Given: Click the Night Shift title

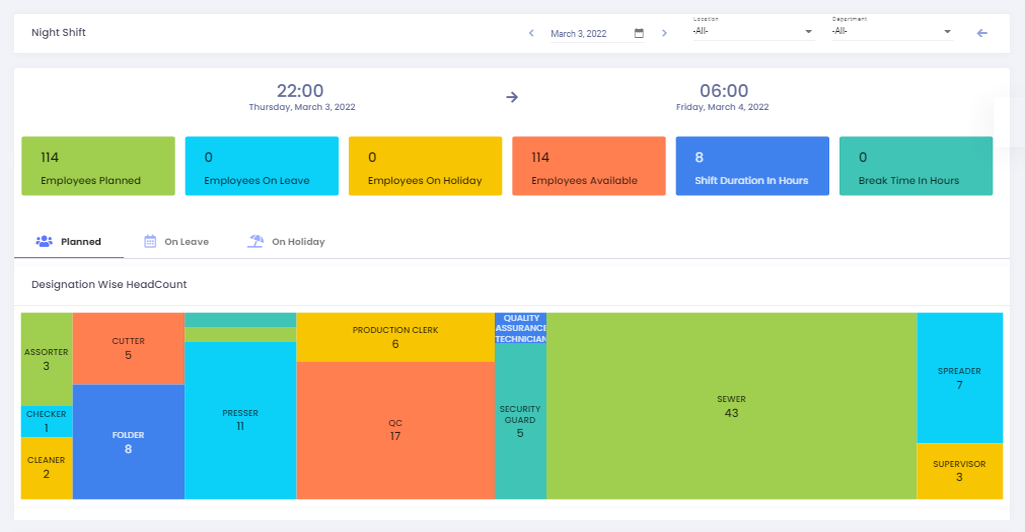Looking at the screenshot, I should coord(58,33).
